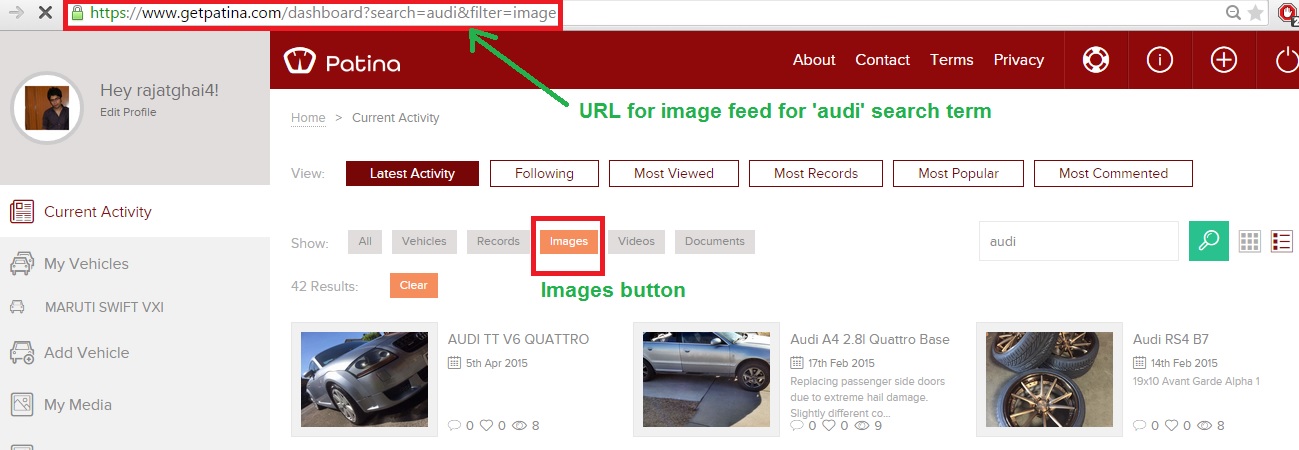Select Most Viewed view
The height and width of the screenshot is (450, 1299).
(674, 173)
